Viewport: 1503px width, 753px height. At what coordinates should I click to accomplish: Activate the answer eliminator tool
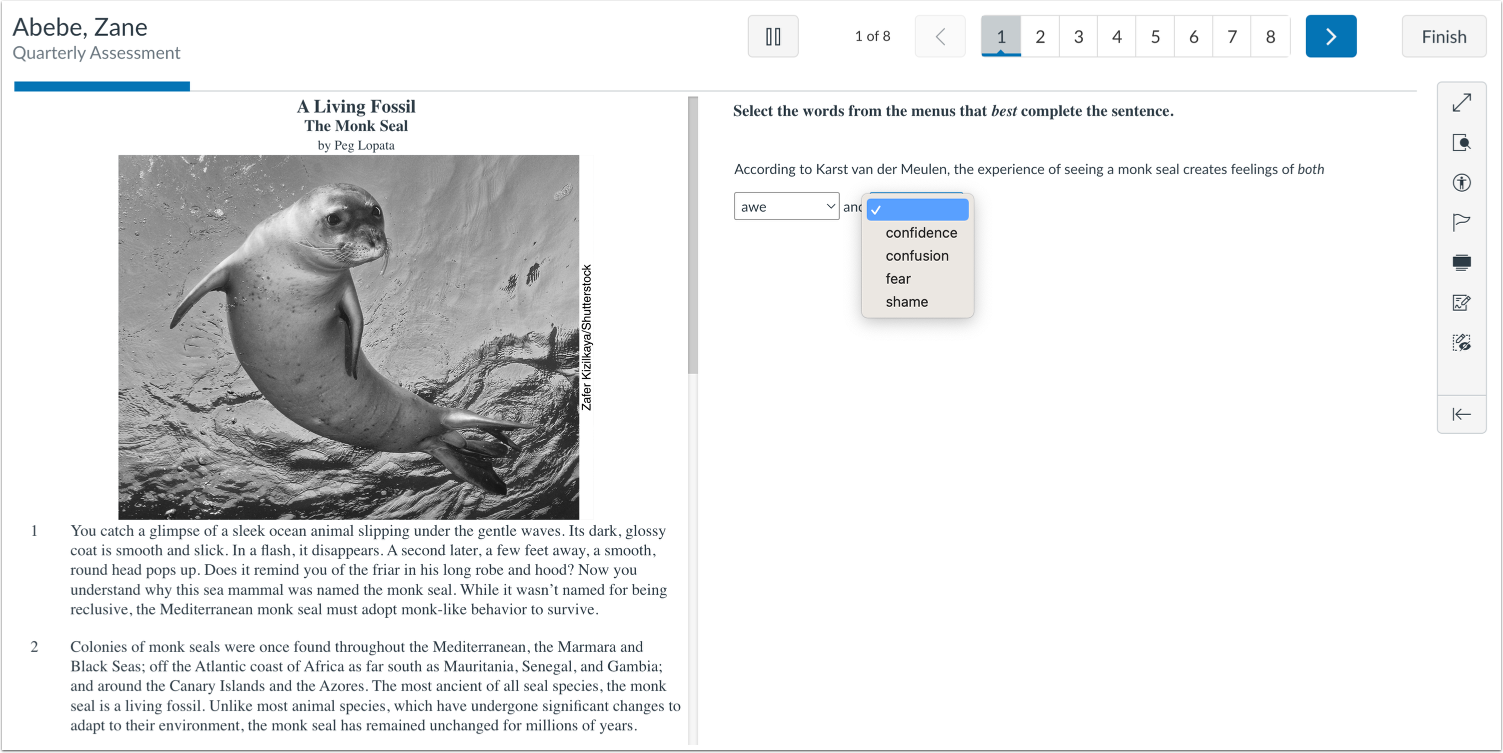1461,342
